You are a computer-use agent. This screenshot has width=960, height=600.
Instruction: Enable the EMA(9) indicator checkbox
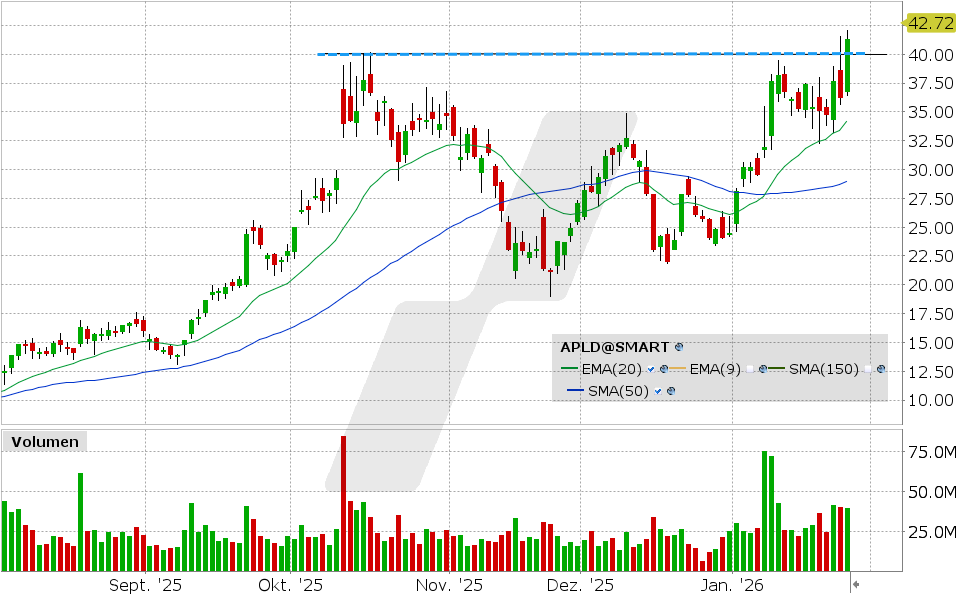tap(749, 368)
